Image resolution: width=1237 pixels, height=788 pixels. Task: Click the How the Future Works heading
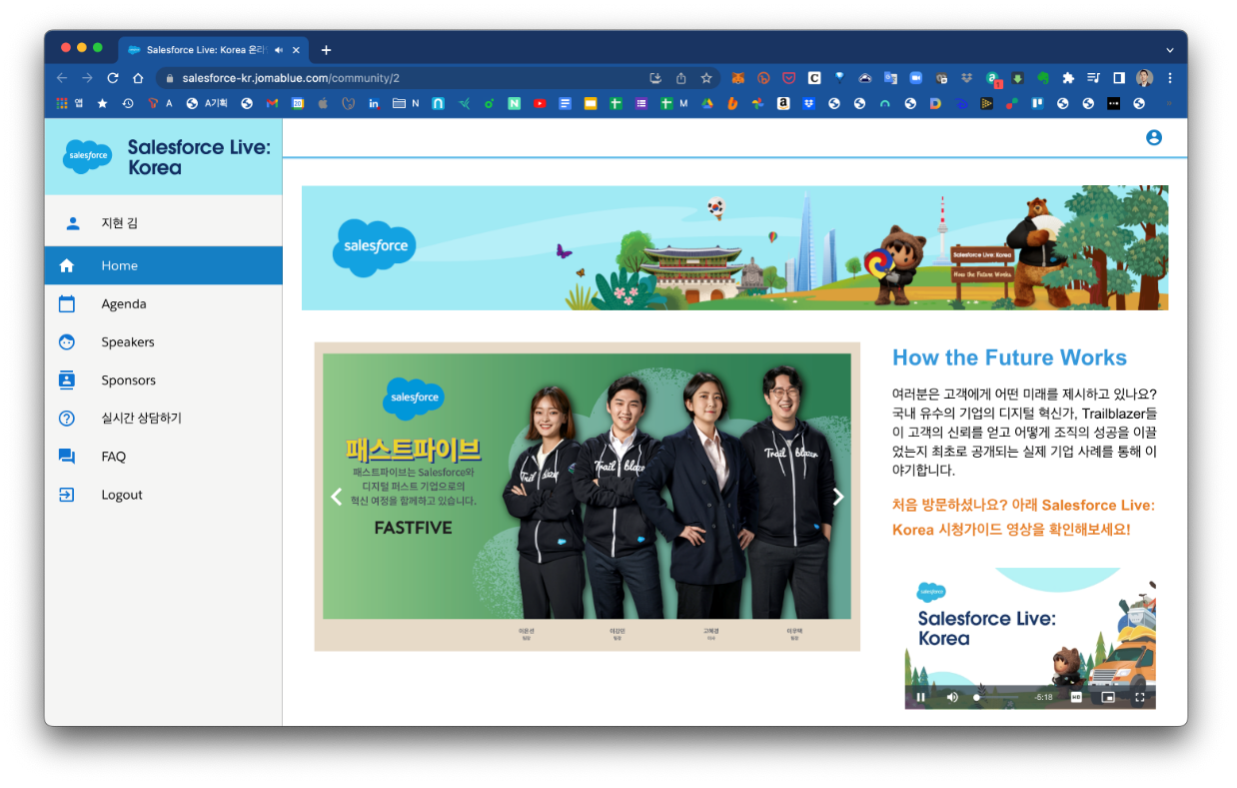[1009, 358]
